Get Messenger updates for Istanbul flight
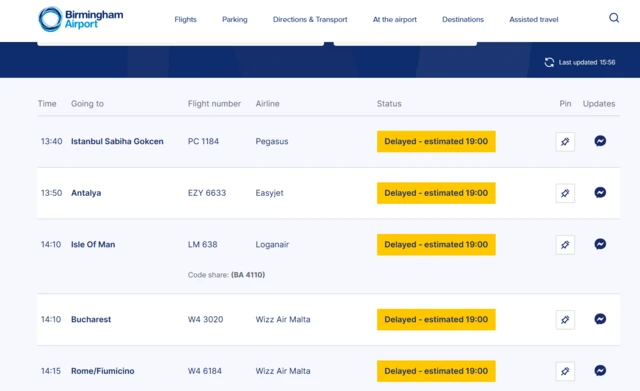The height and width of the screenshot is (391, 640). pyautogui.click(x=600, y=141)
